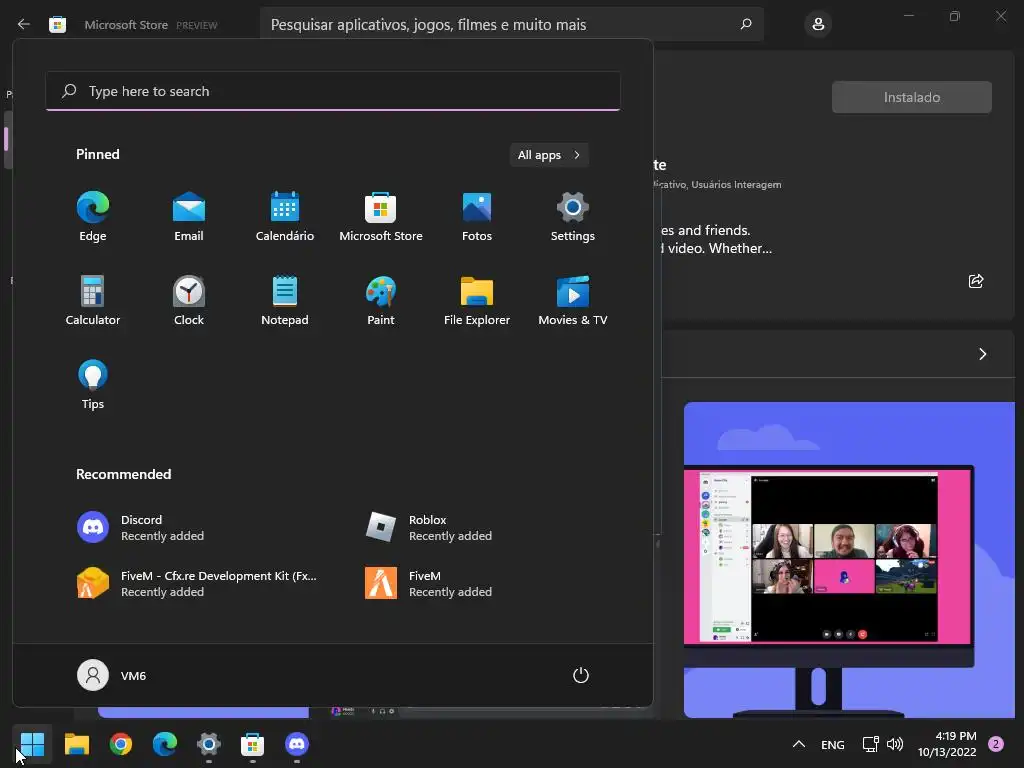
Task: Open the Fotos app
Action: point(477,217)
